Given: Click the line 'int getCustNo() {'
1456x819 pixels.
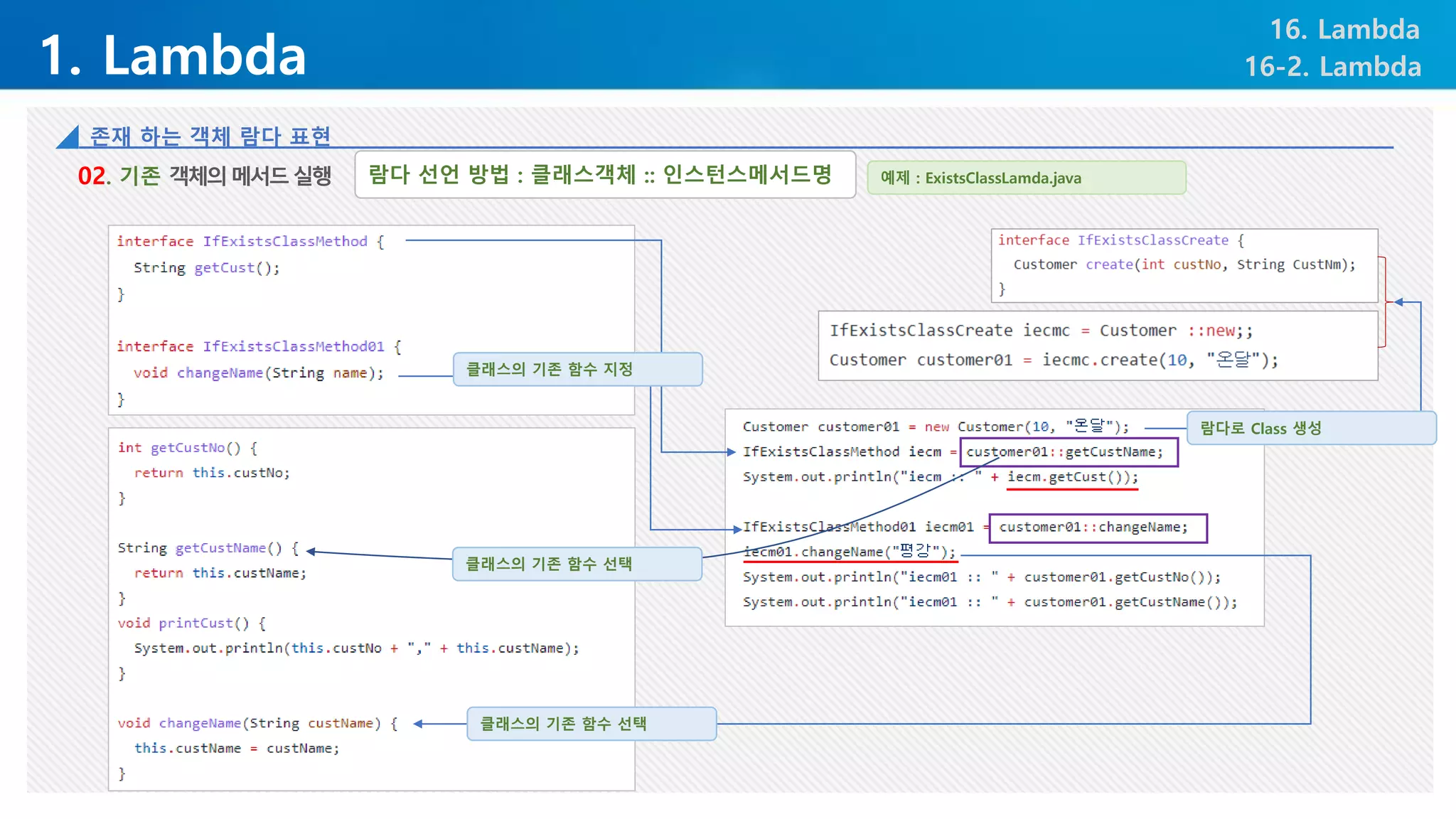Looking at the screenshot, I should pos(188,448).
